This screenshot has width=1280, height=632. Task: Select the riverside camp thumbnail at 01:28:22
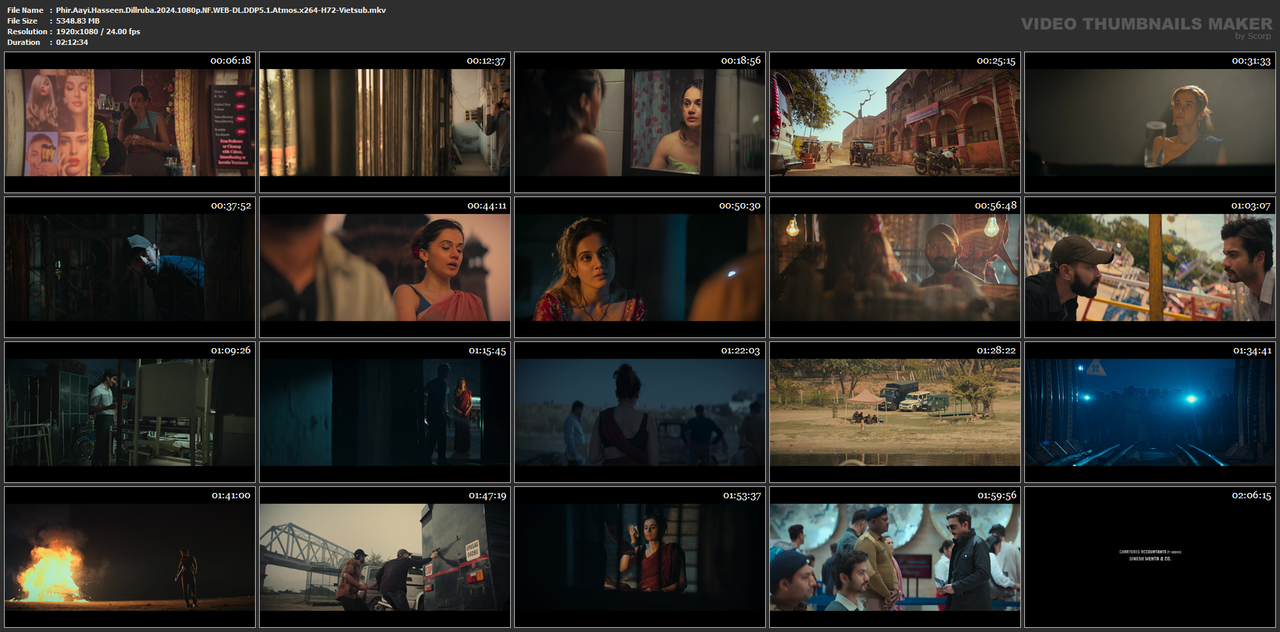(895, 412)
